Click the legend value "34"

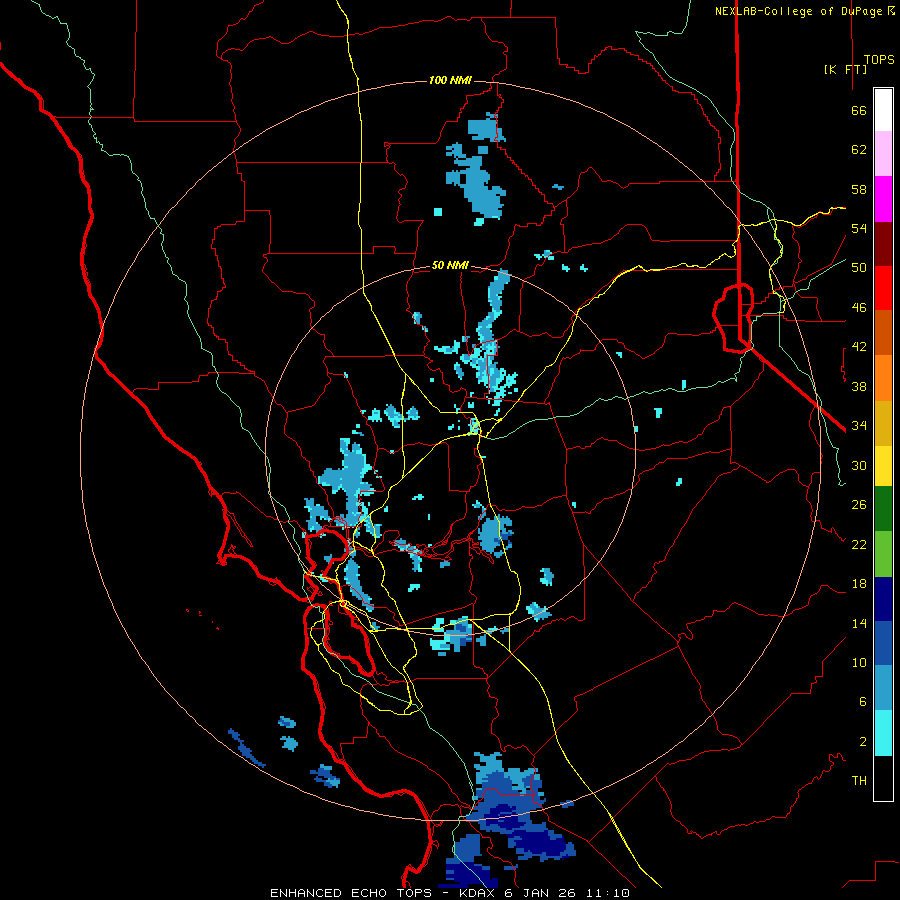click(859, 426)
